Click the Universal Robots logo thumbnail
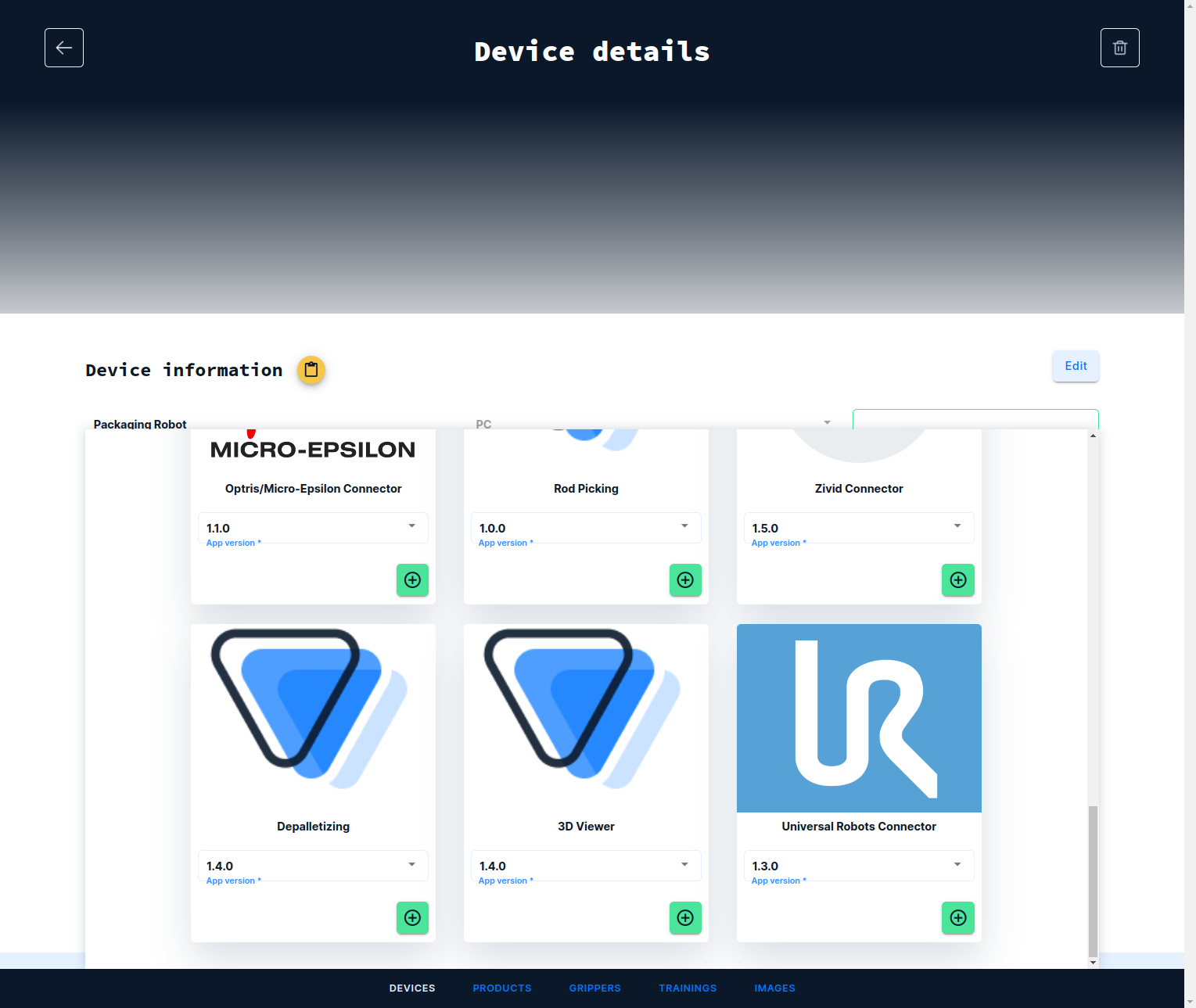Viewport: 1196px width, 1008px height. click(x=859, y=718)
